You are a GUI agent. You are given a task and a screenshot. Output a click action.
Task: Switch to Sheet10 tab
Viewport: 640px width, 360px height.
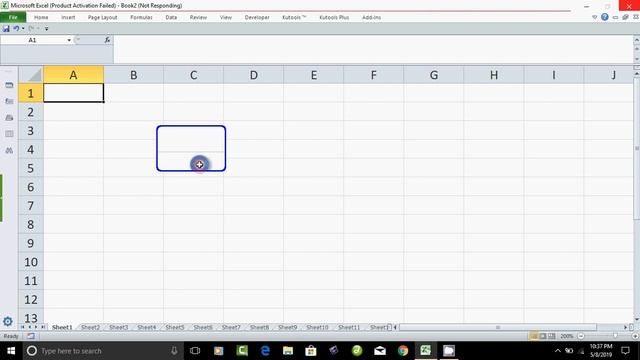click(317, 327)
